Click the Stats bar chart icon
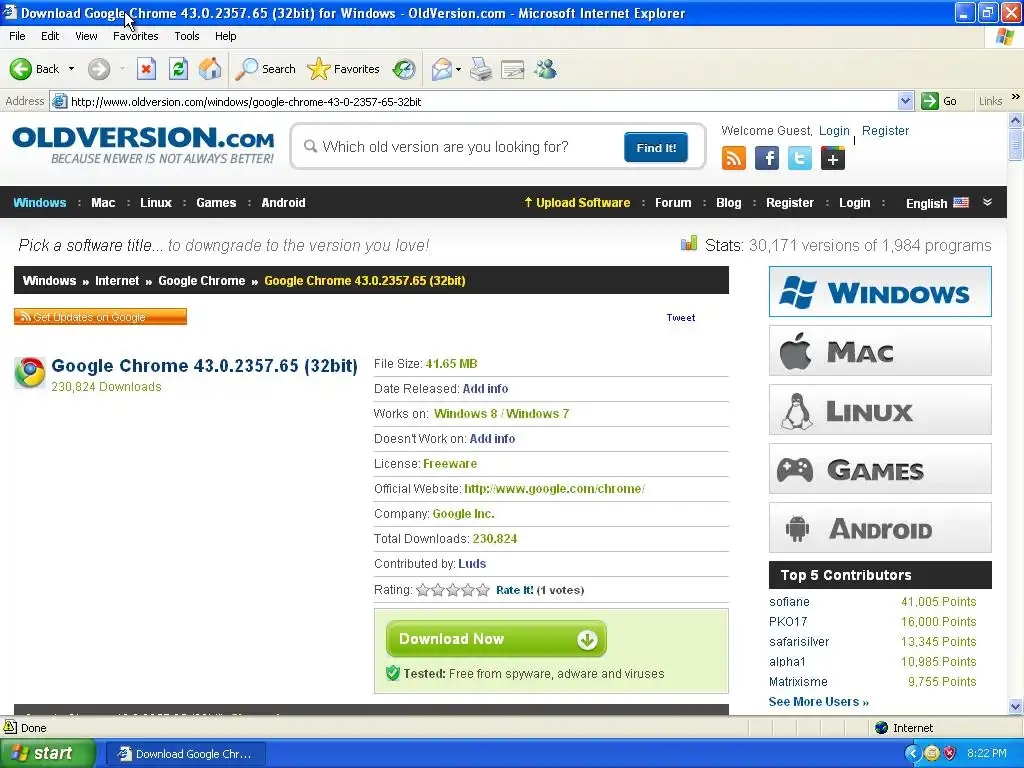 coord(689,244)
